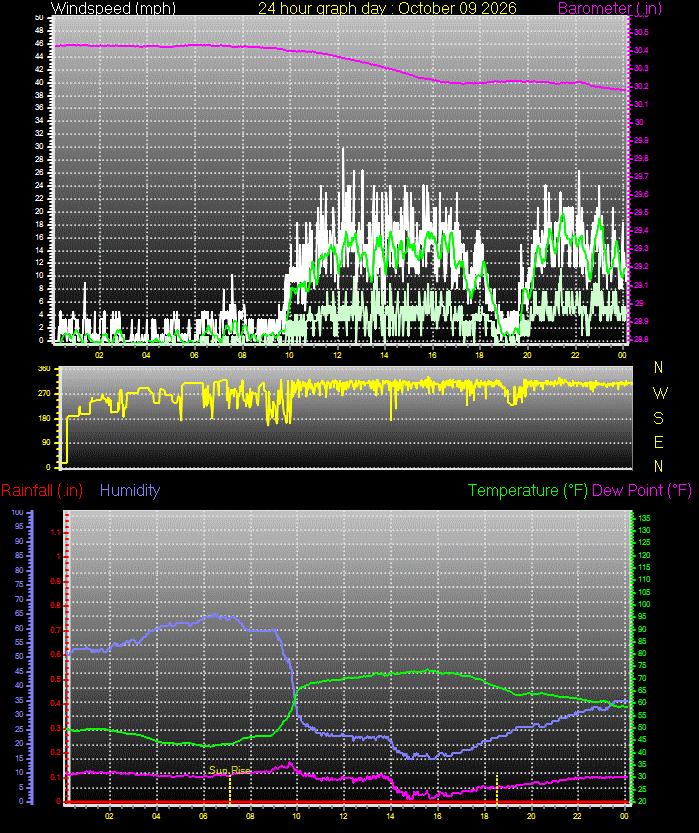This screenshot has height=833, width=699.
Task: Click hour "04" on the temperature graph time axis
Action: pyautogui.click(x=156, y=817)
